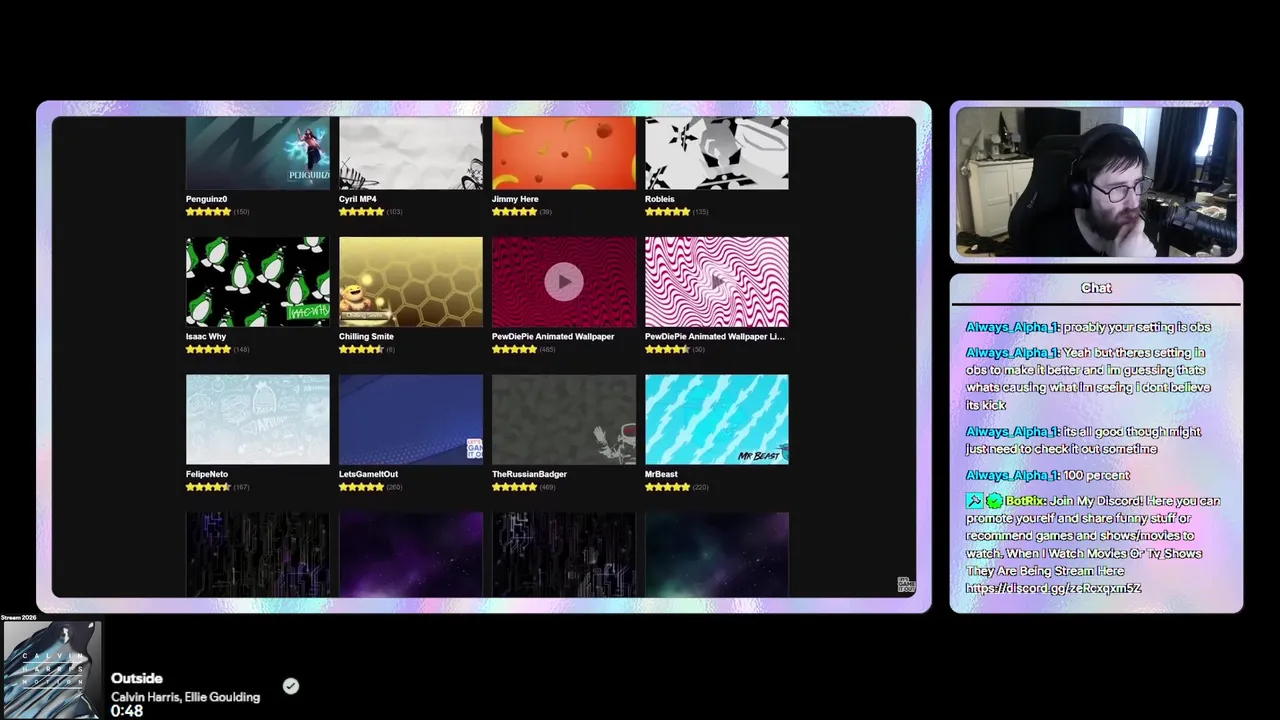The height and width of the screenshot is (720, 1280).
Task: Click the Cyril MP4 title link
Action: [x=358, y=199]
